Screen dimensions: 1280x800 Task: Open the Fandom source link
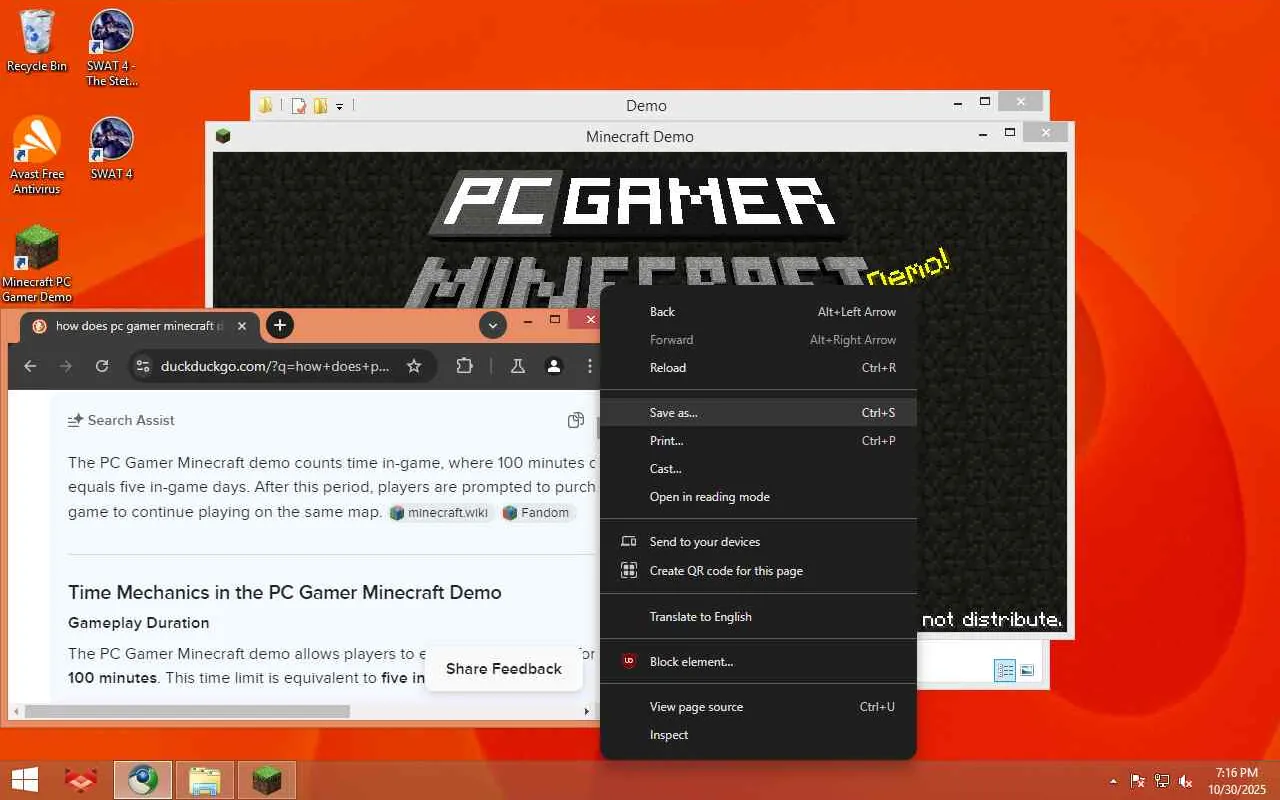pyautogui.click(x=539, y=513)
